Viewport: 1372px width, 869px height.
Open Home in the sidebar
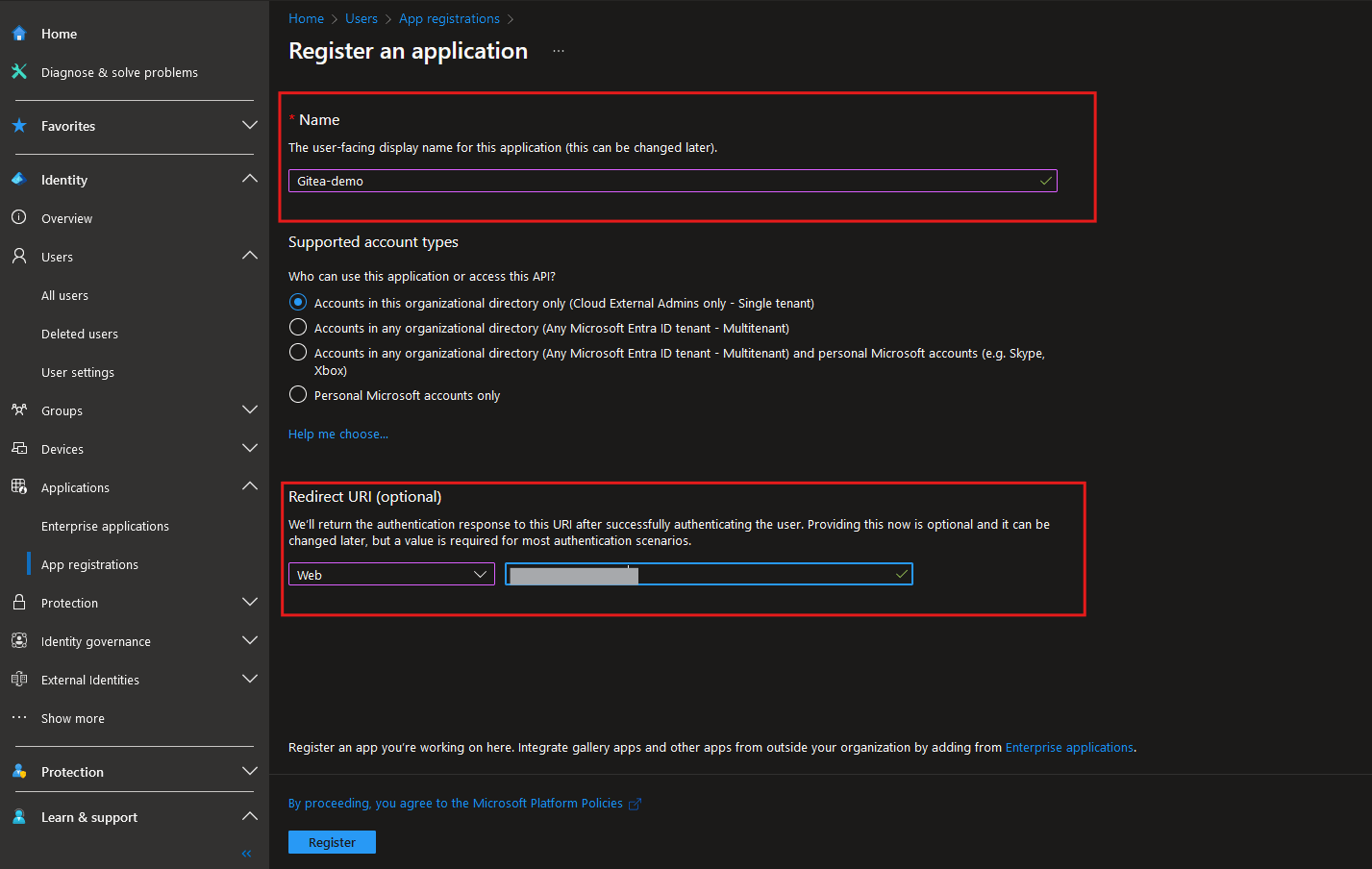[x=59, y=34]
